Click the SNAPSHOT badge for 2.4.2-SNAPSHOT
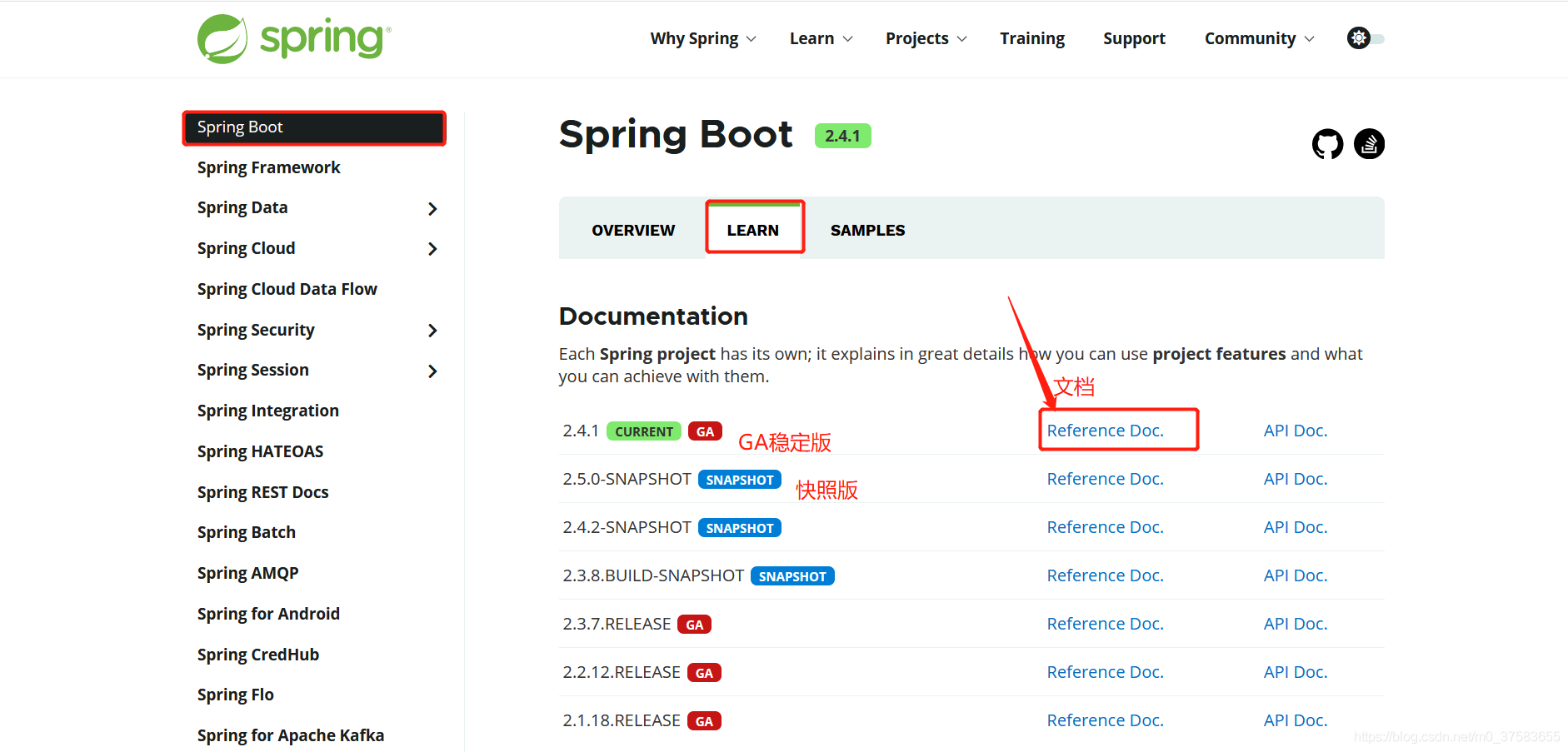 (x=740, y=528)
